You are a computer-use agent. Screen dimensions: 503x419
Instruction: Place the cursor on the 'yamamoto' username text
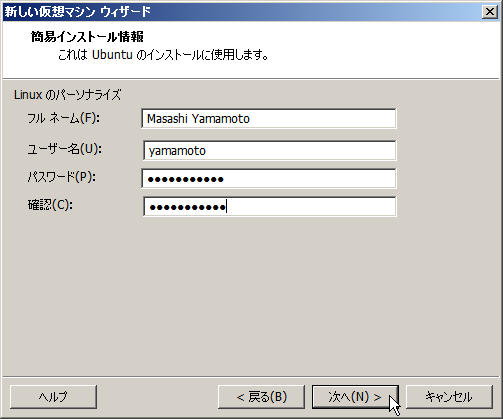(x=177, y=151)
